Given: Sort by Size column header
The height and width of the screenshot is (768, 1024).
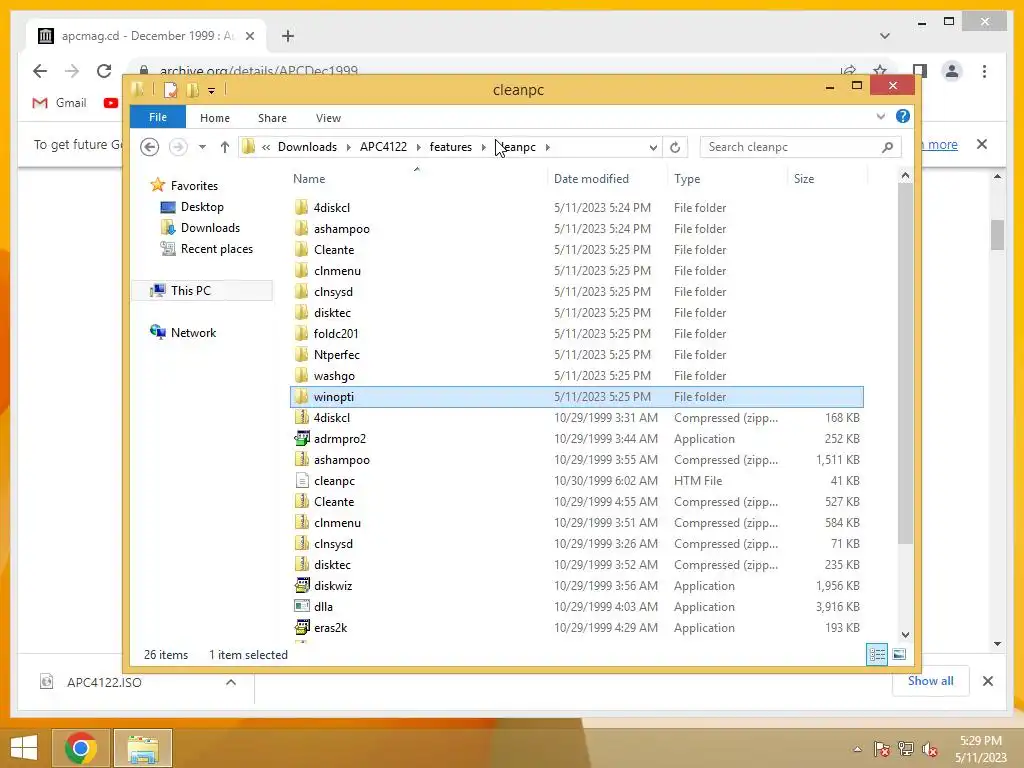Looking at the screenshot, I should point(804,179).
